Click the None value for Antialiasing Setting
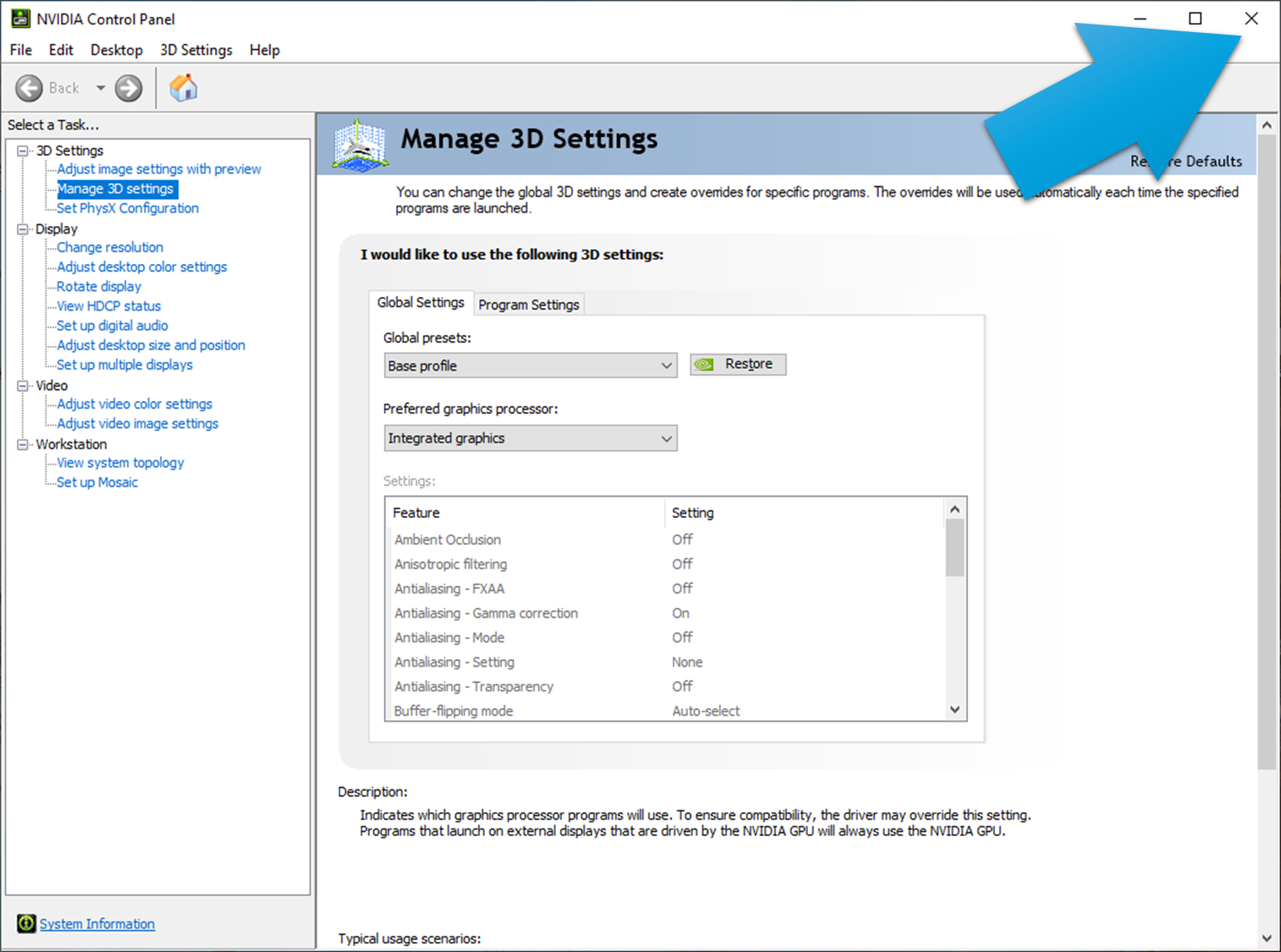Screen dimensions: 1281x952 pos(688,663)
